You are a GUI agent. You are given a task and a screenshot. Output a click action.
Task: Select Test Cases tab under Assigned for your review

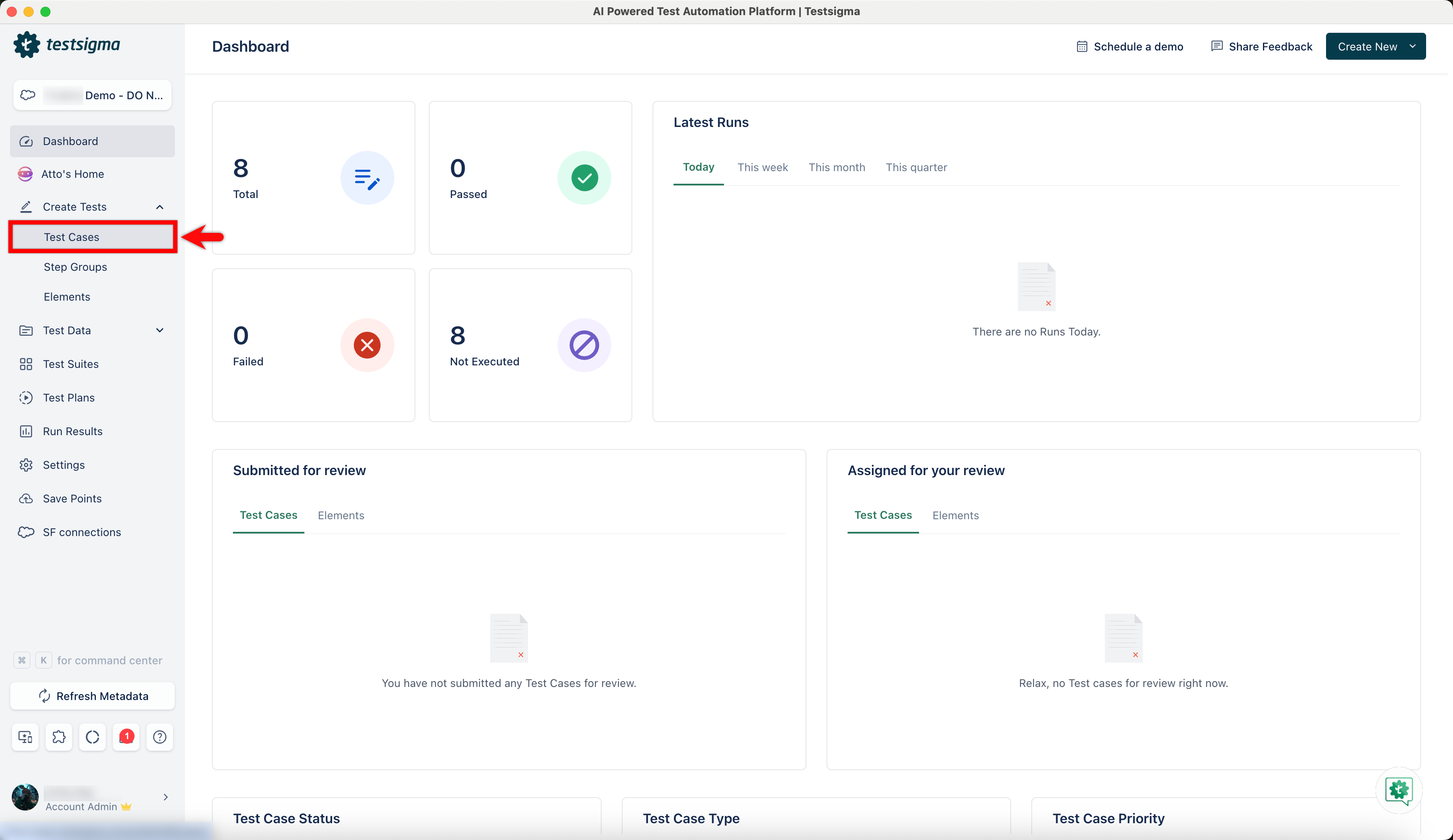click(883, 515)
